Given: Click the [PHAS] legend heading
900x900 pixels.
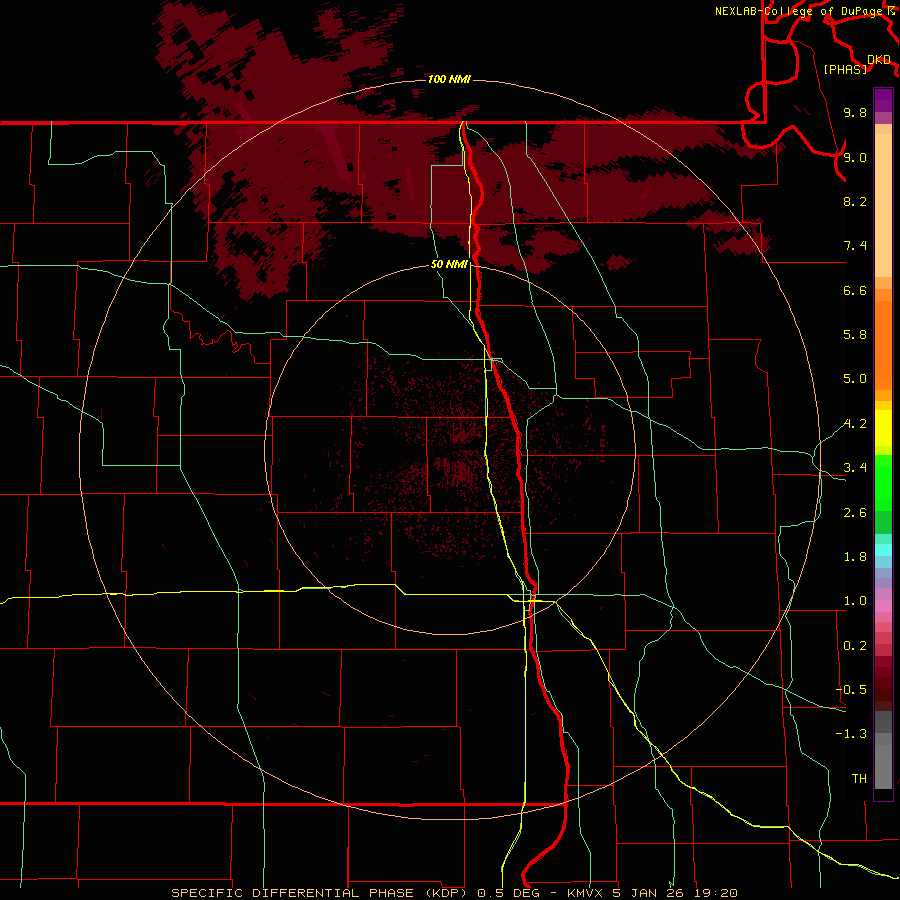Looking at the screenshot, I should [x=845, y=69].
